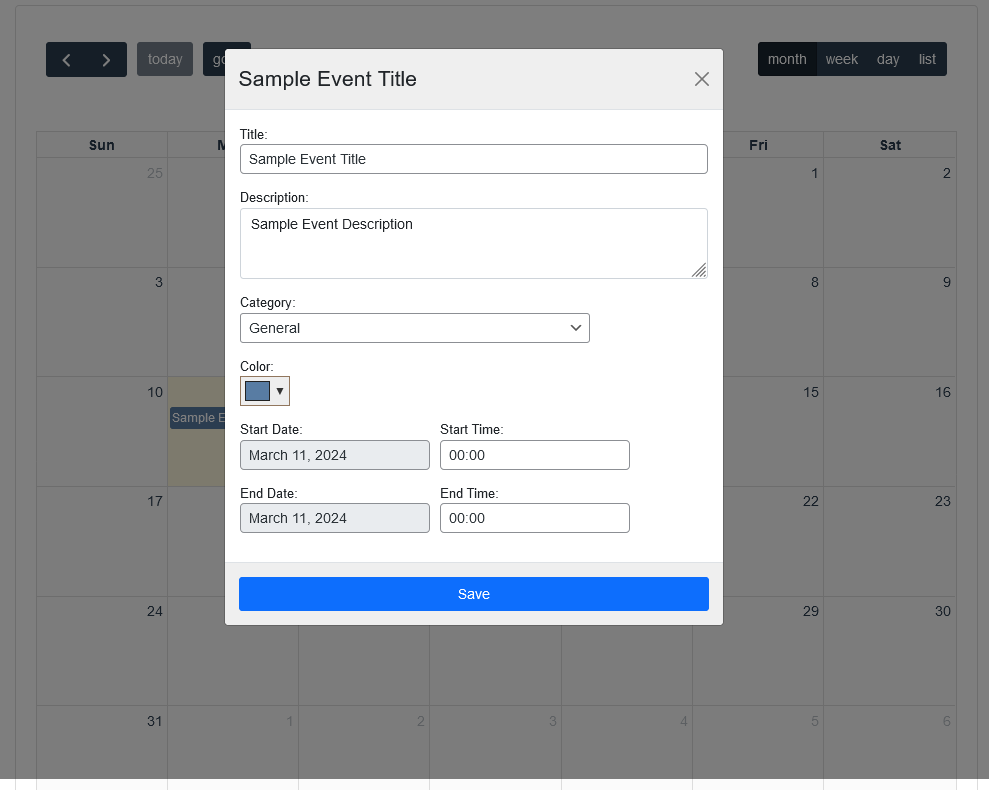Edit the Start Time field

(x=535, y=455)
